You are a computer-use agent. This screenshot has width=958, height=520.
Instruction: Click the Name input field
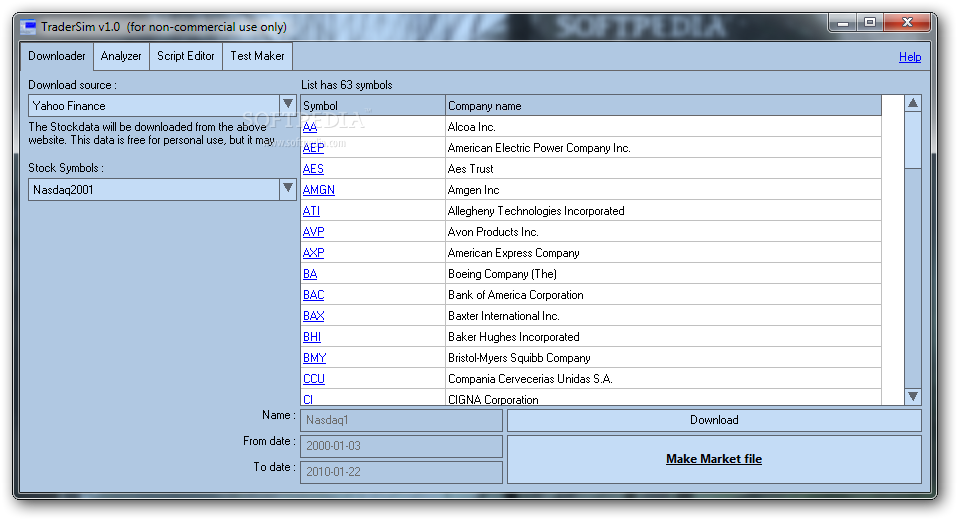click(401, 420)
